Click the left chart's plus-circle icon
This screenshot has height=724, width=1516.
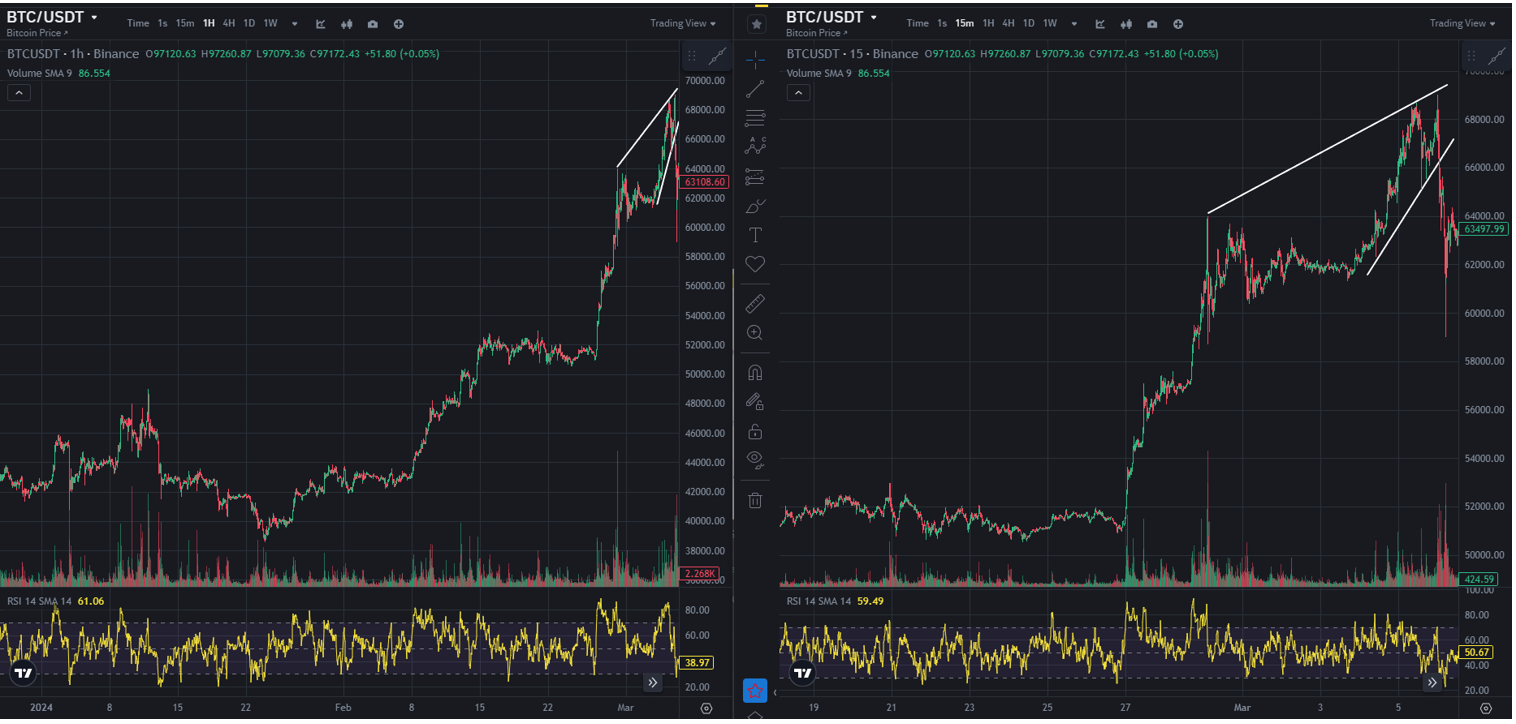tap(399, 23)
